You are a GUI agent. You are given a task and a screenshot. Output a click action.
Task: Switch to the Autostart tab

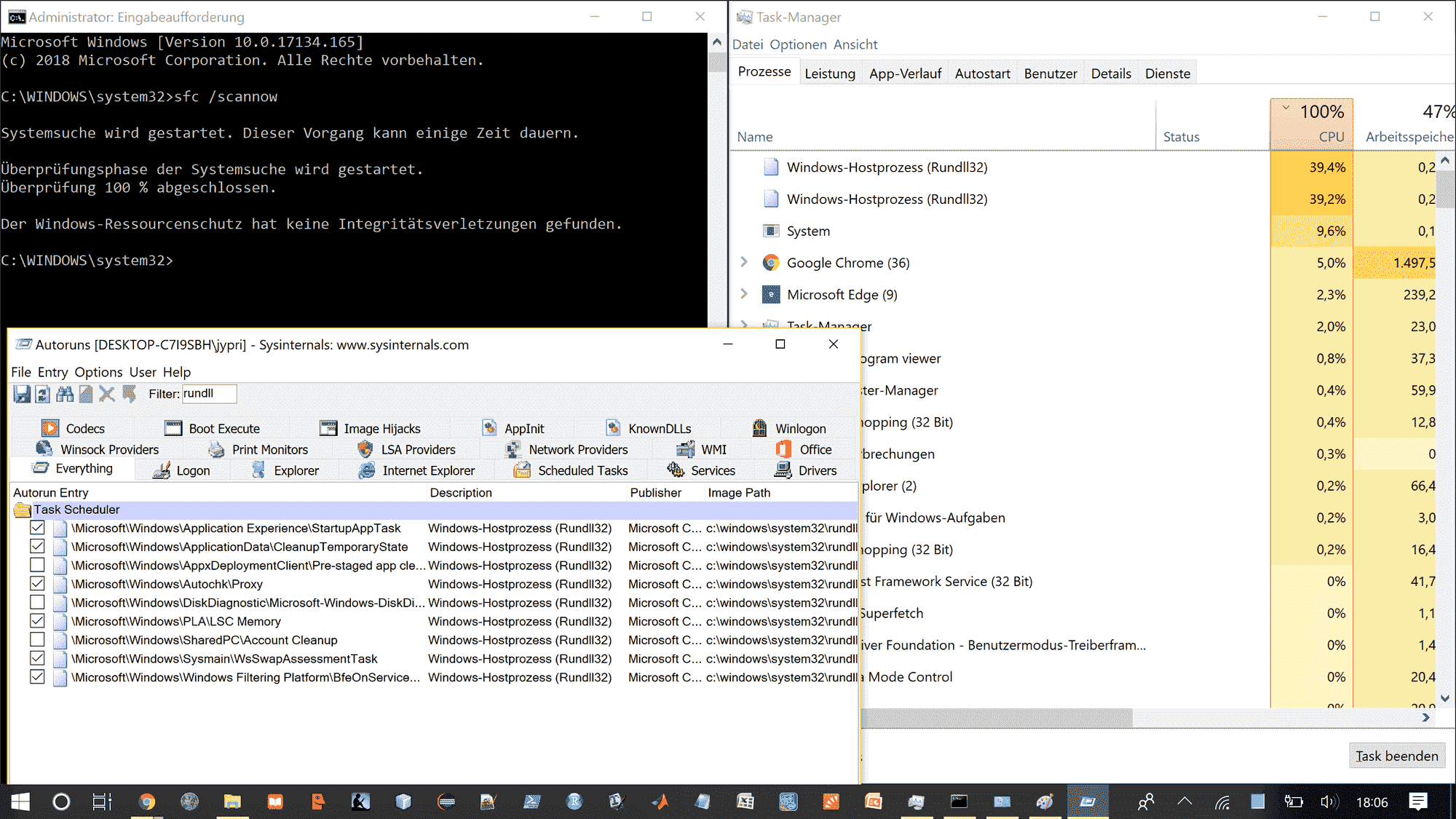(x=982, y=73)
